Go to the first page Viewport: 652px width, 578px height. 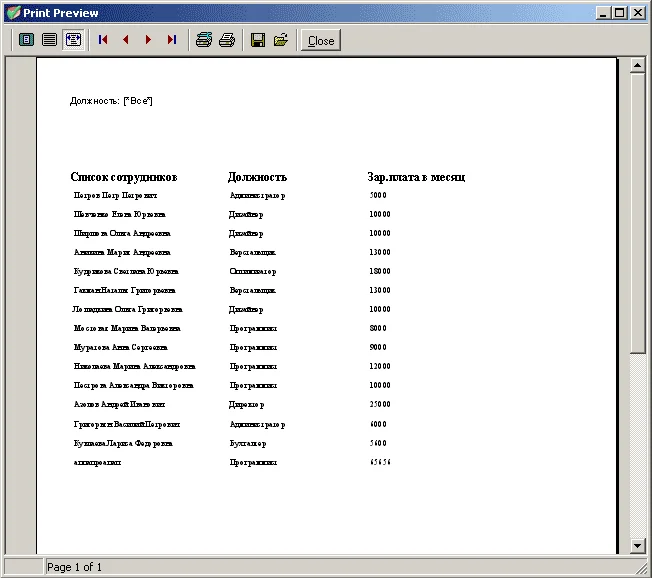(x=103, y=40)
